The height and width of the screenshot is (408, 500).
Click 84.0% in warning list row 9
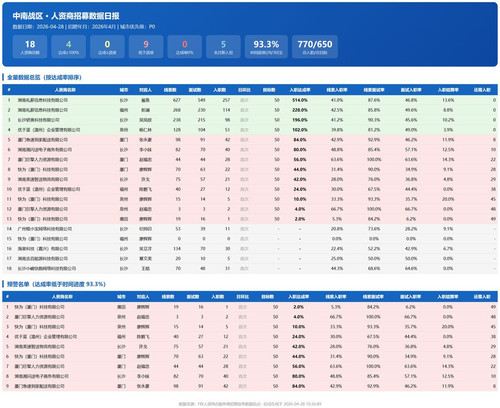point(298,386)
